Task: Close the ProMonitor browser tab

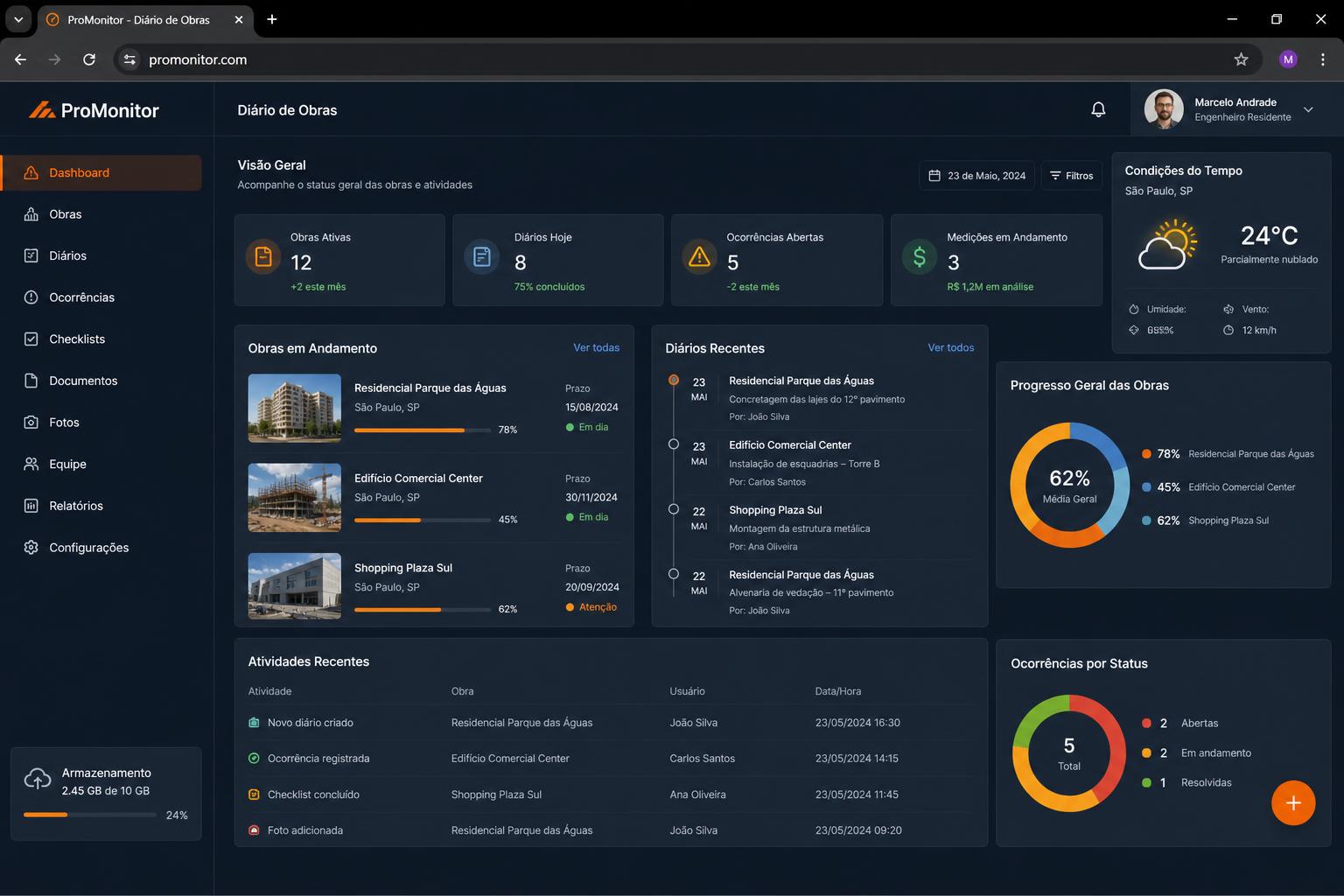Action: click(x=238, y=19)
